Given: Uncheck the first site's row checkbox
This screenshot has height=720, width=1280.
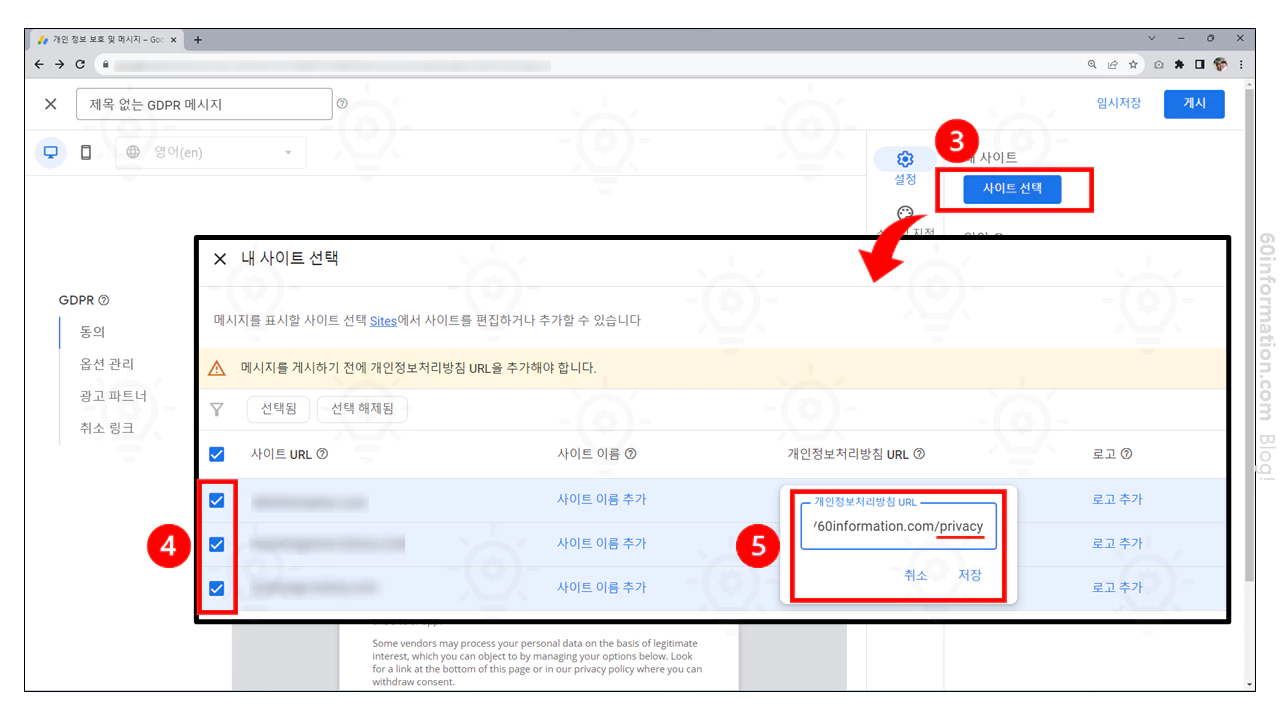Looking at the screenshot, I should coord(216,499).
